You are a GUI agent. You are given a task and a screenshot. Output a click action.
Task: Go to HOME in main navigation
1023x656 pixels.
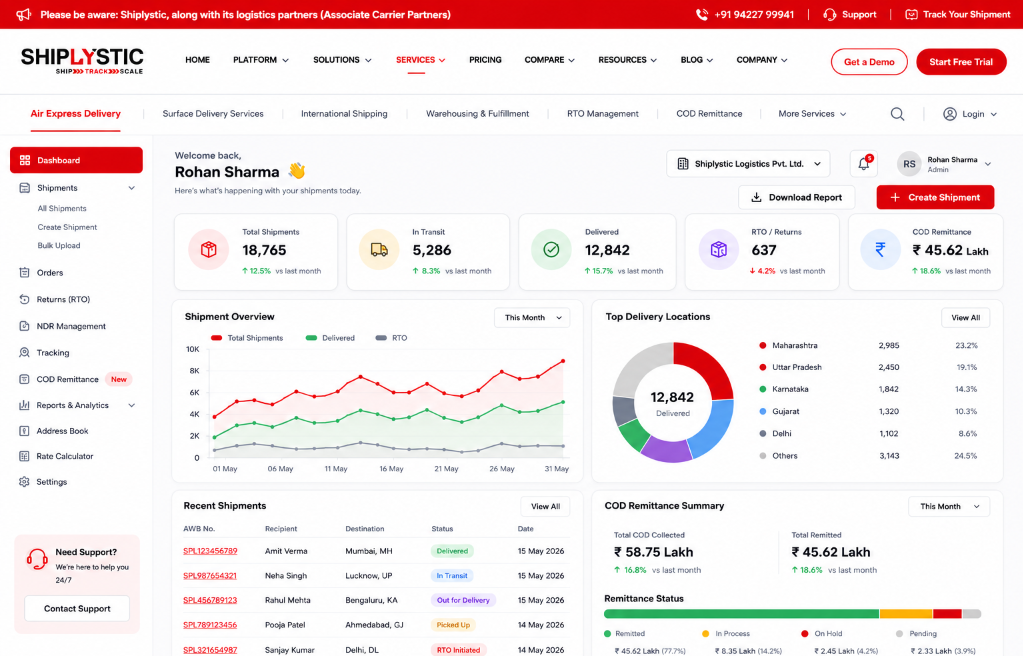(198, 60)
